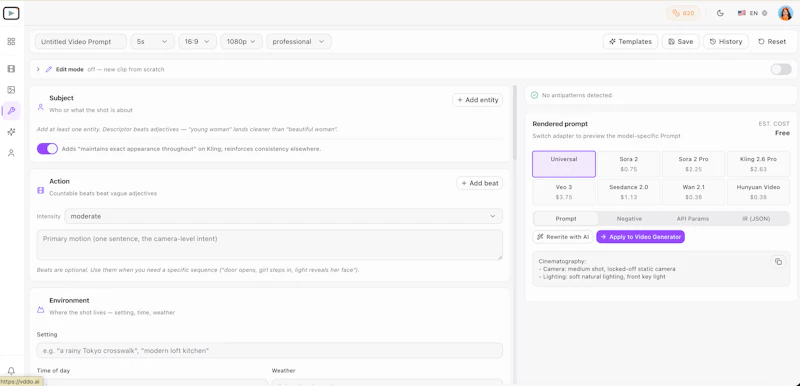Switch to the API Params tab
The width and height of the screenshot is (800, 386).
[x=692, y=219]
